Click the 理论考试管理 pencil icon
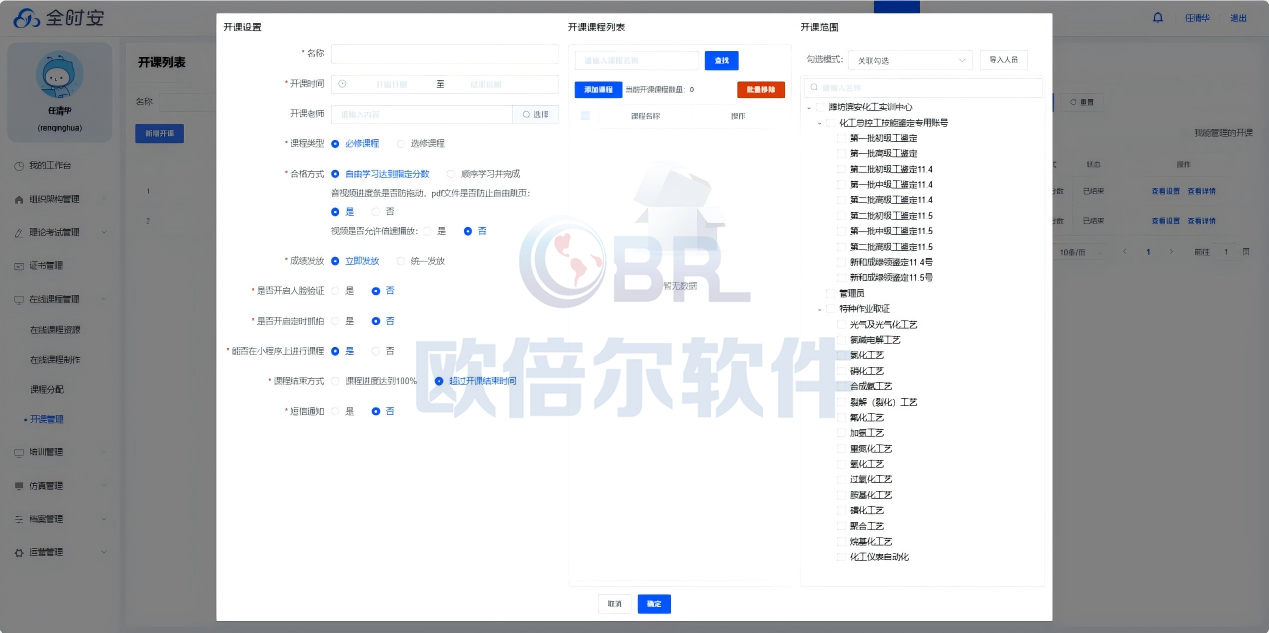Image resolution: width=1269 pixels, height=633 pixels. coord(19,233)
